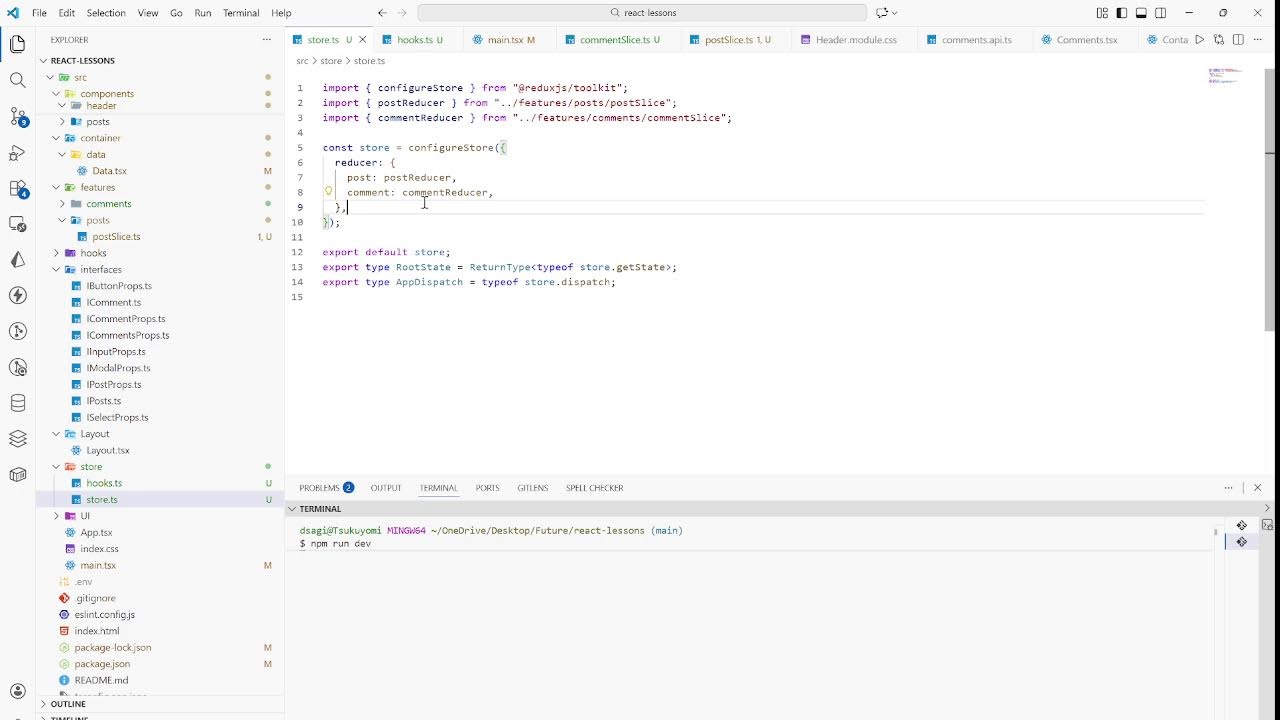Image resolution: width=1280 pixels, height=720 pixels.
Task: Click the editor minimap preview
Action: [1224, 76]
